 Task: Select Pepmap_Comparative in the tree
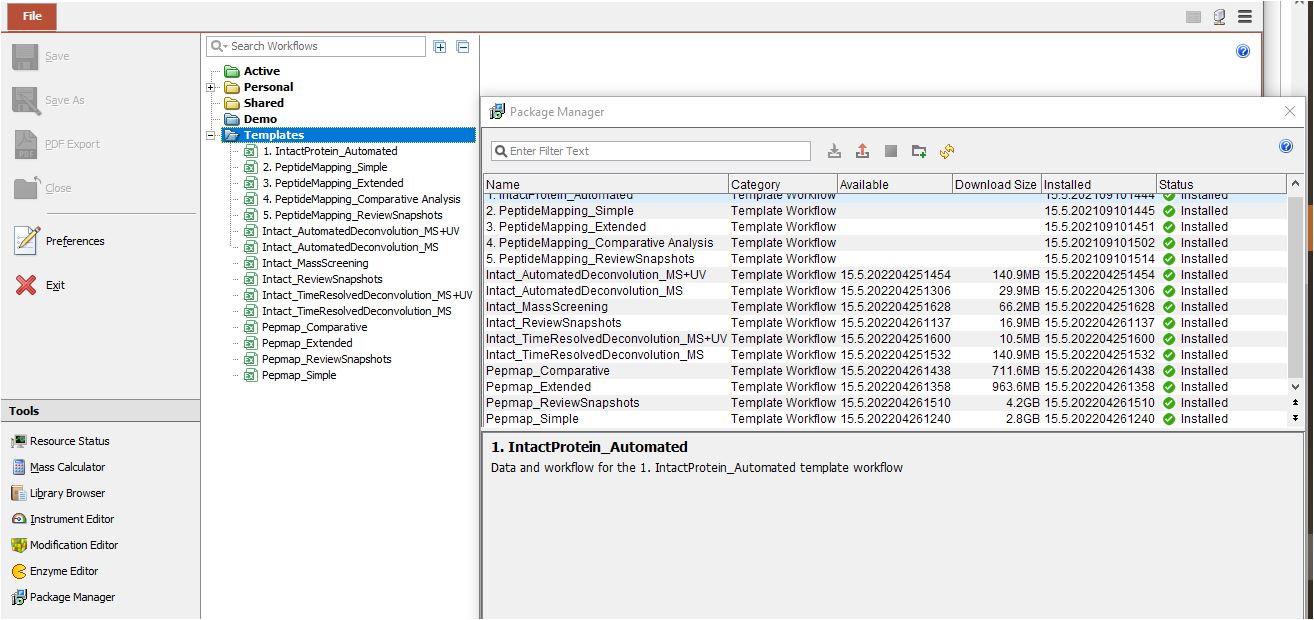[305, 327]
